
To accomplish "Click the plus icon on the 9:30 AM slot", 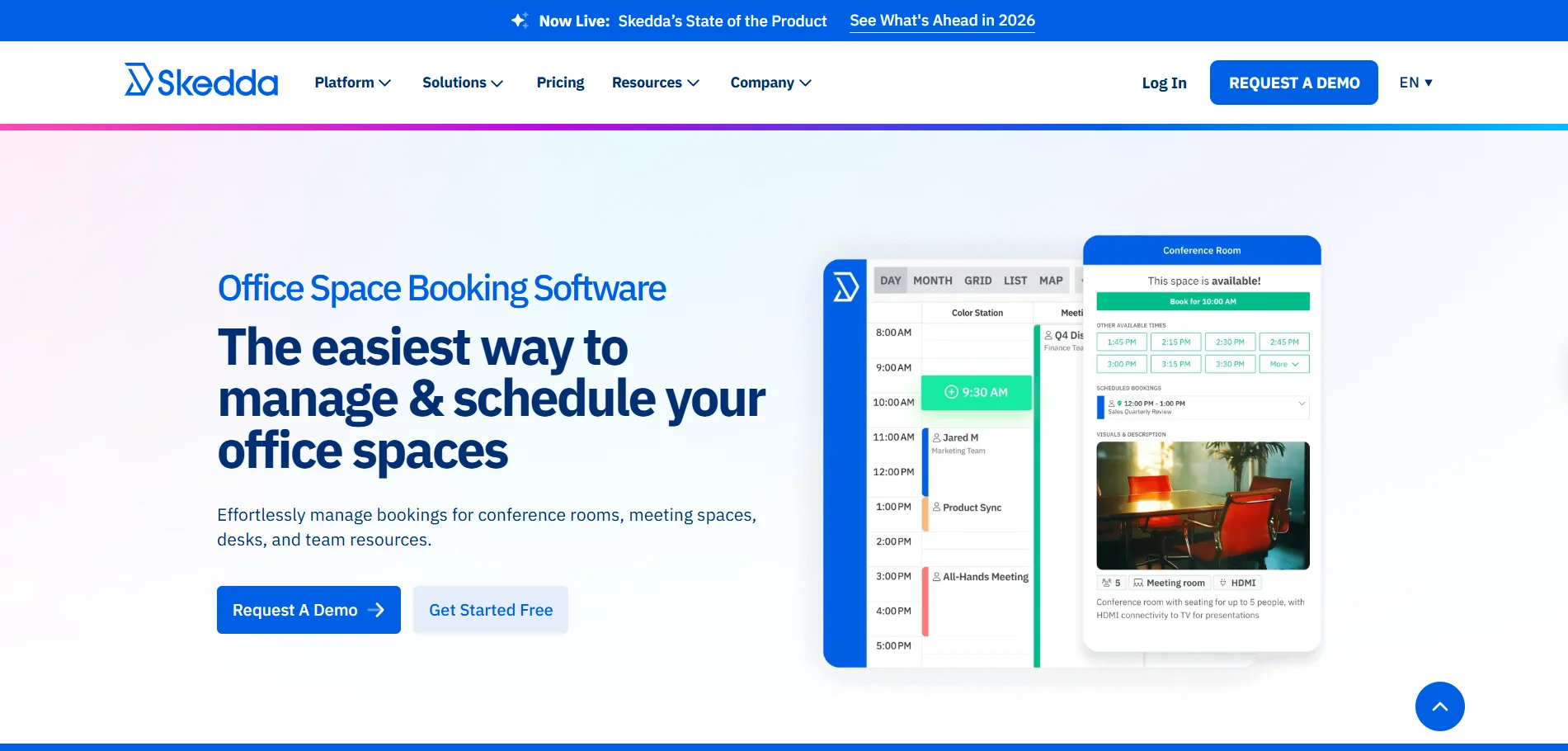I will [x=952, y=393].
